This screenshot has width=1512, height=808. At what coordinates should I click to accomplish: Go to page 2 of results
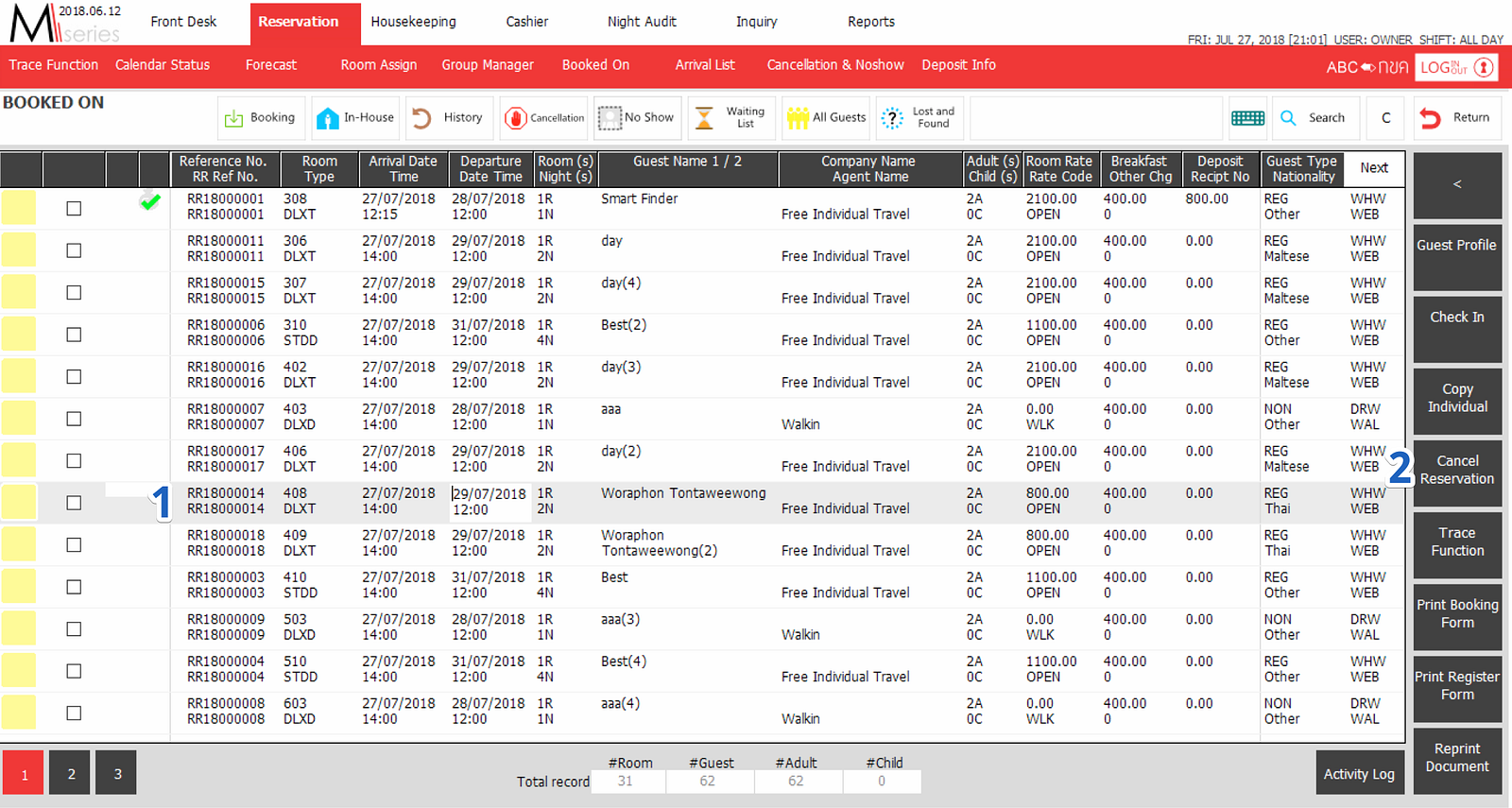[71, 773]
